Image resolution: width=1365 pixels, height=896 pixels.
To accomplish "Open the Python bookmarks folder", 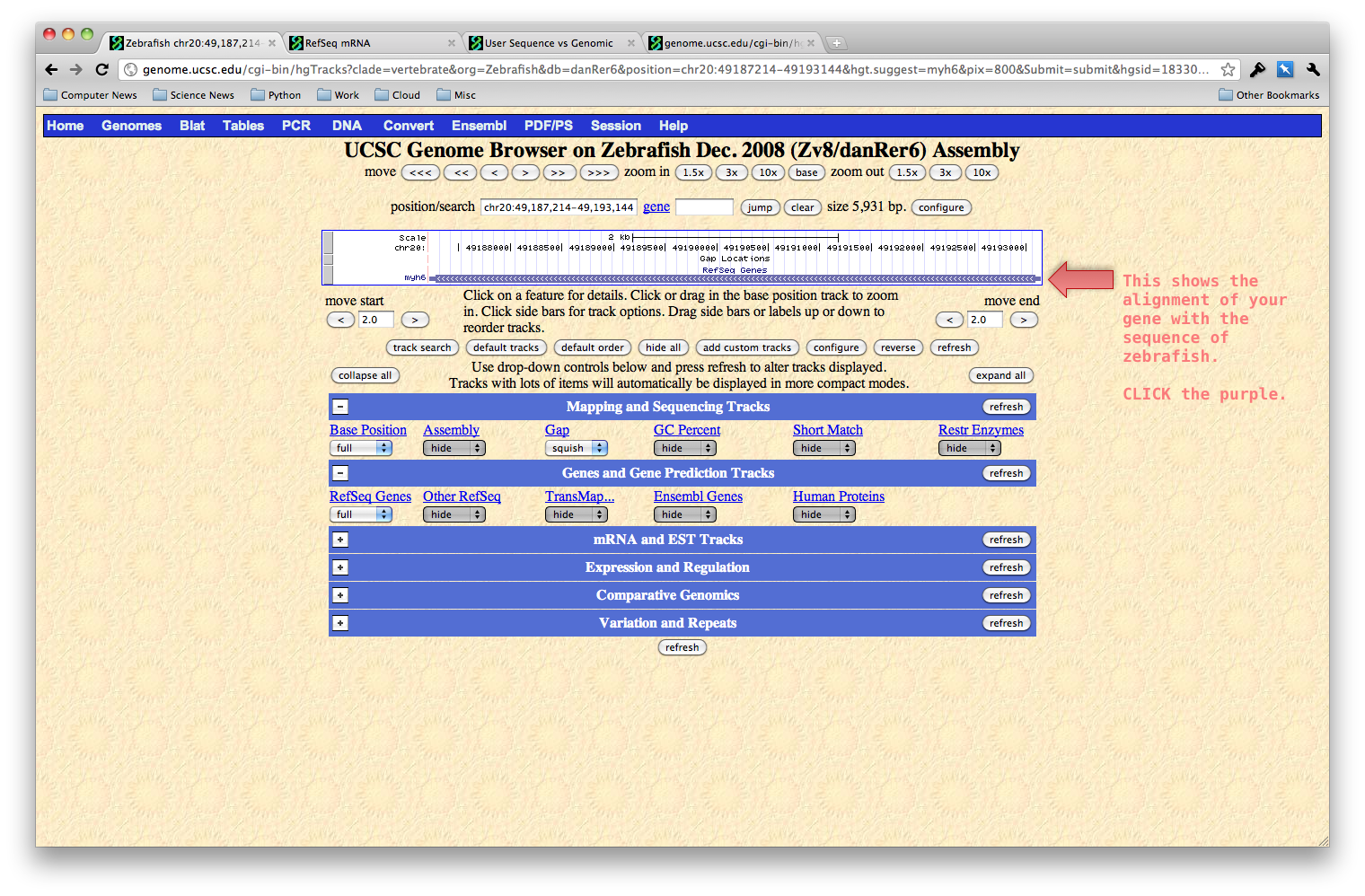I will click(277, 95).
